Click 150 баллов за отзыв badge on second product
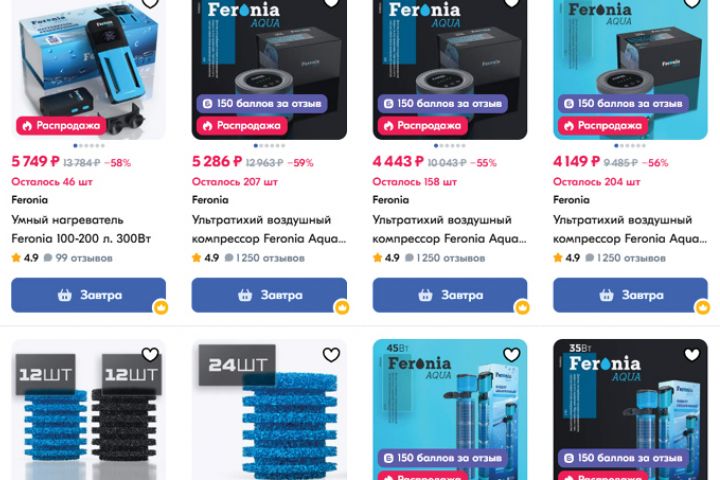 [262, 103]
